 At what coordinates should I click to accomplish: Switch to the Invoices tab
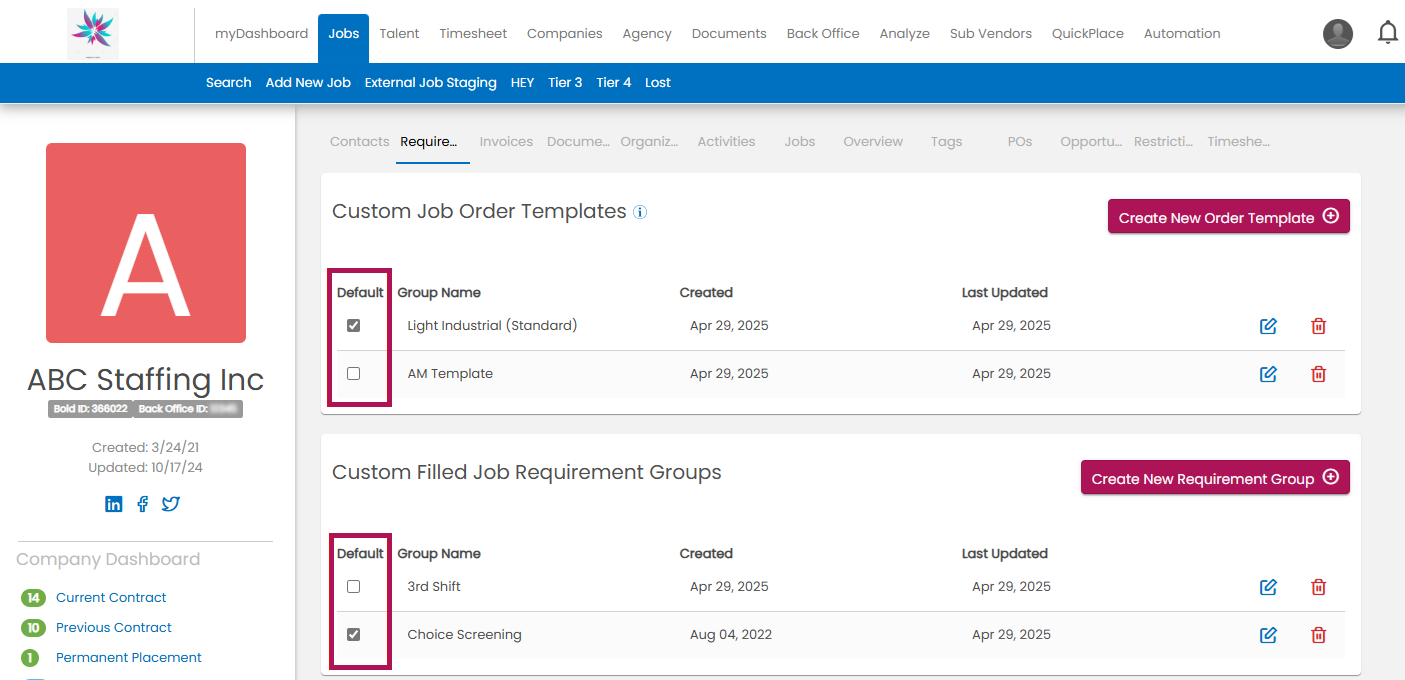pos(506,142)
